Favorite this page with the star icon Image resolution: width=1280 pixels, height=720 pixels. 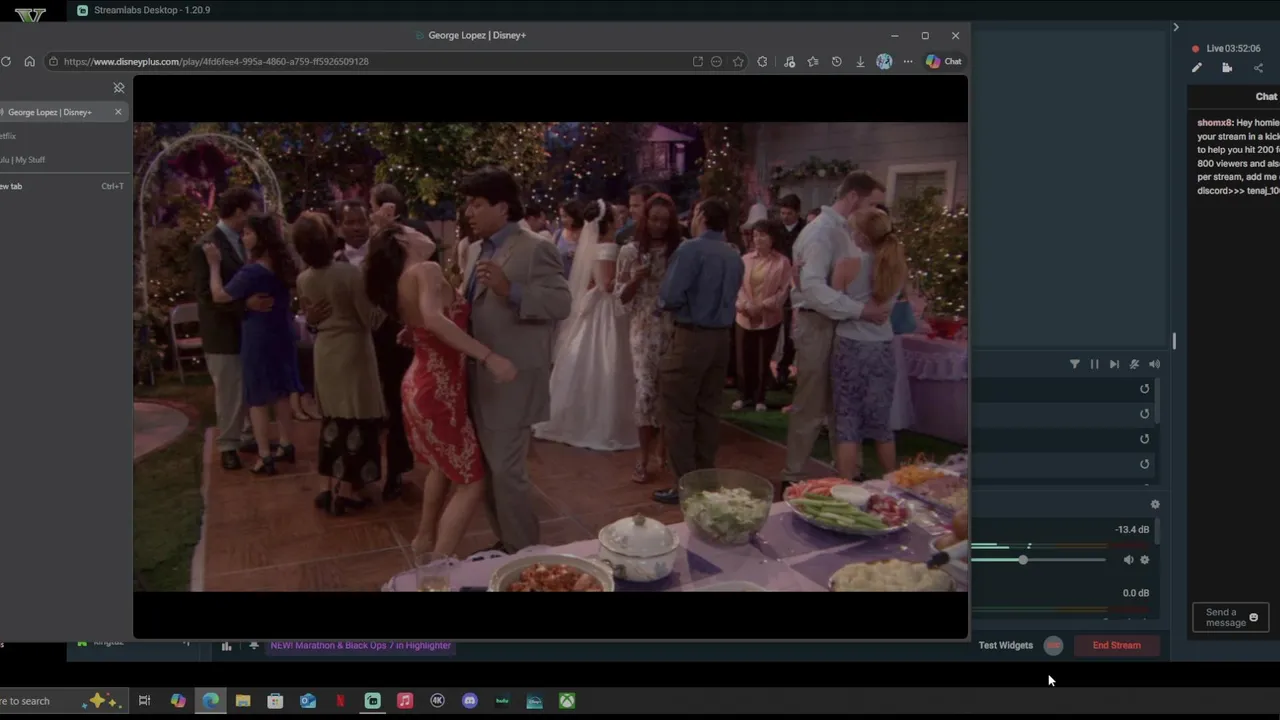(738, 61)
